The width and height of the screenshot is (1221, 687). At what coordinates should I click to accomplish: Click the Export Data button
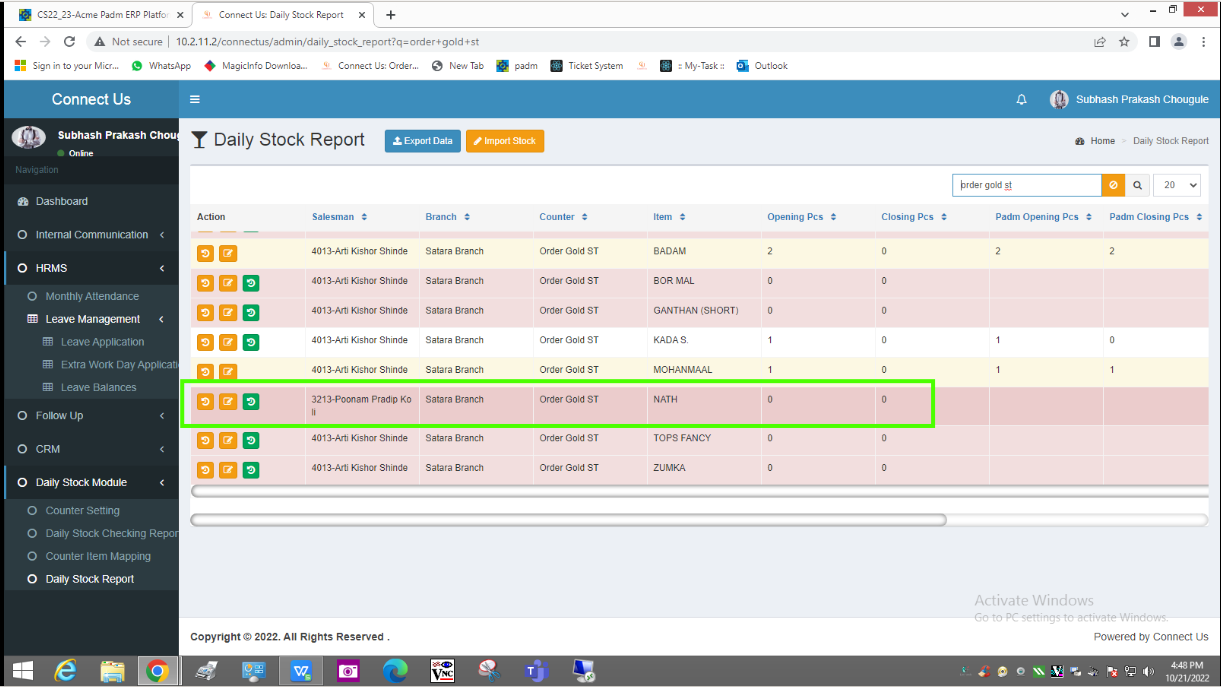coord(423,141)
